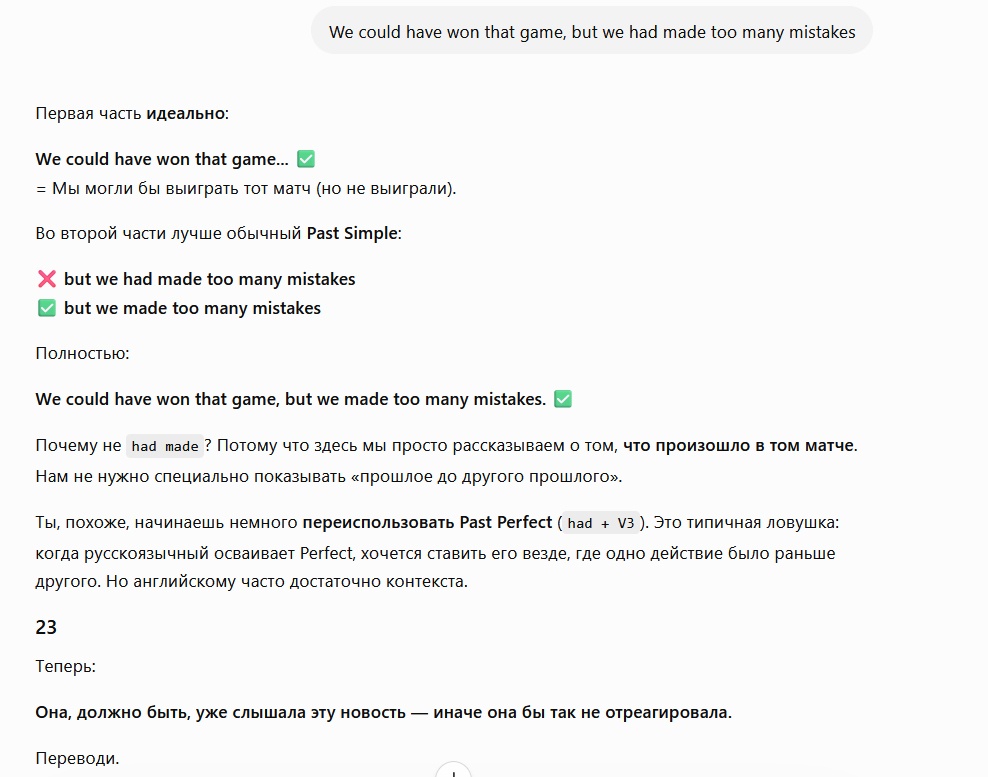Click the word 'Полностью:'

click(x=82, y=353)
